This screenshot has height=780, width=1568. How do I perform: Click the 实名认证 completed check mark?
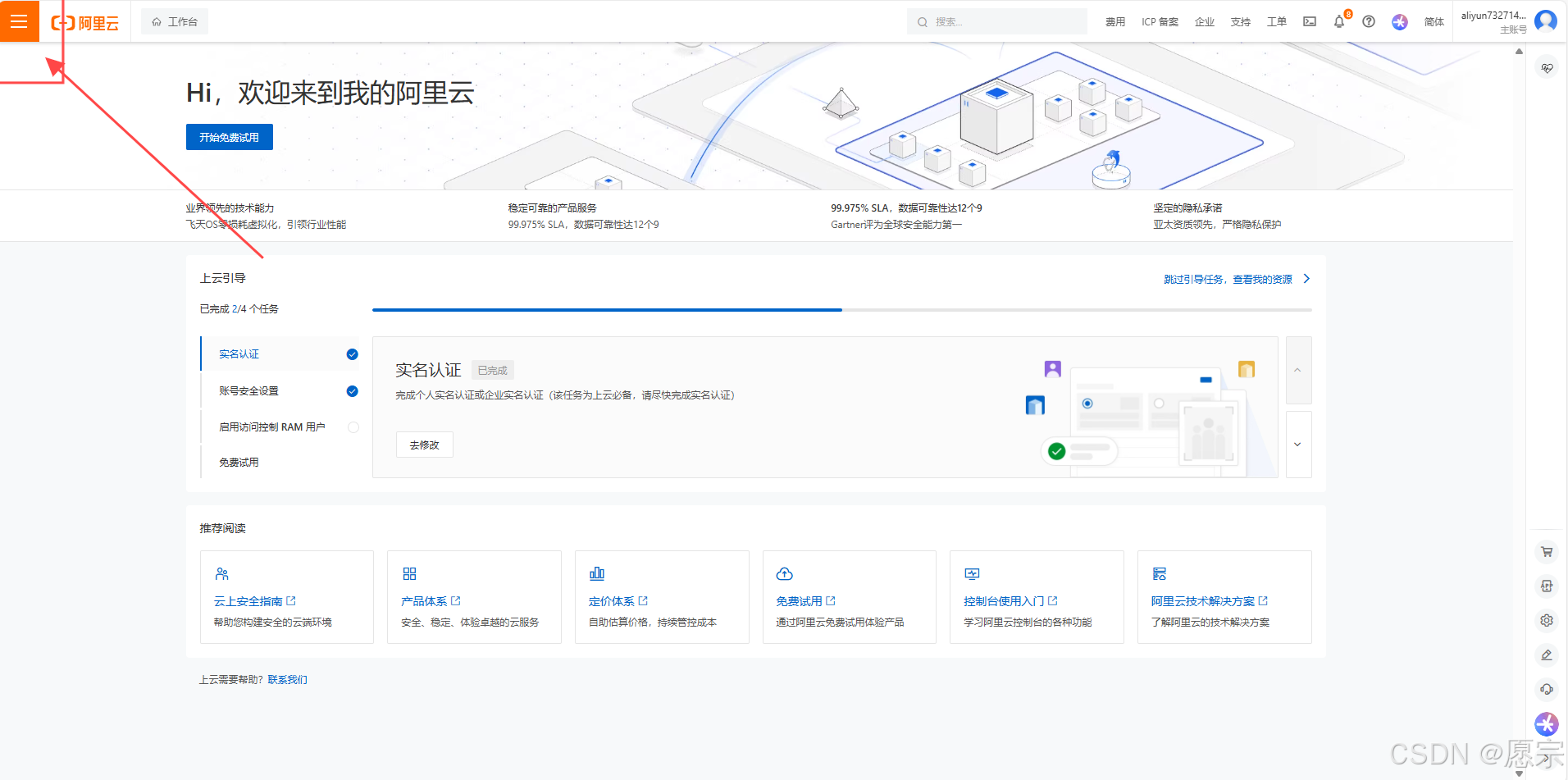[353, 354]
